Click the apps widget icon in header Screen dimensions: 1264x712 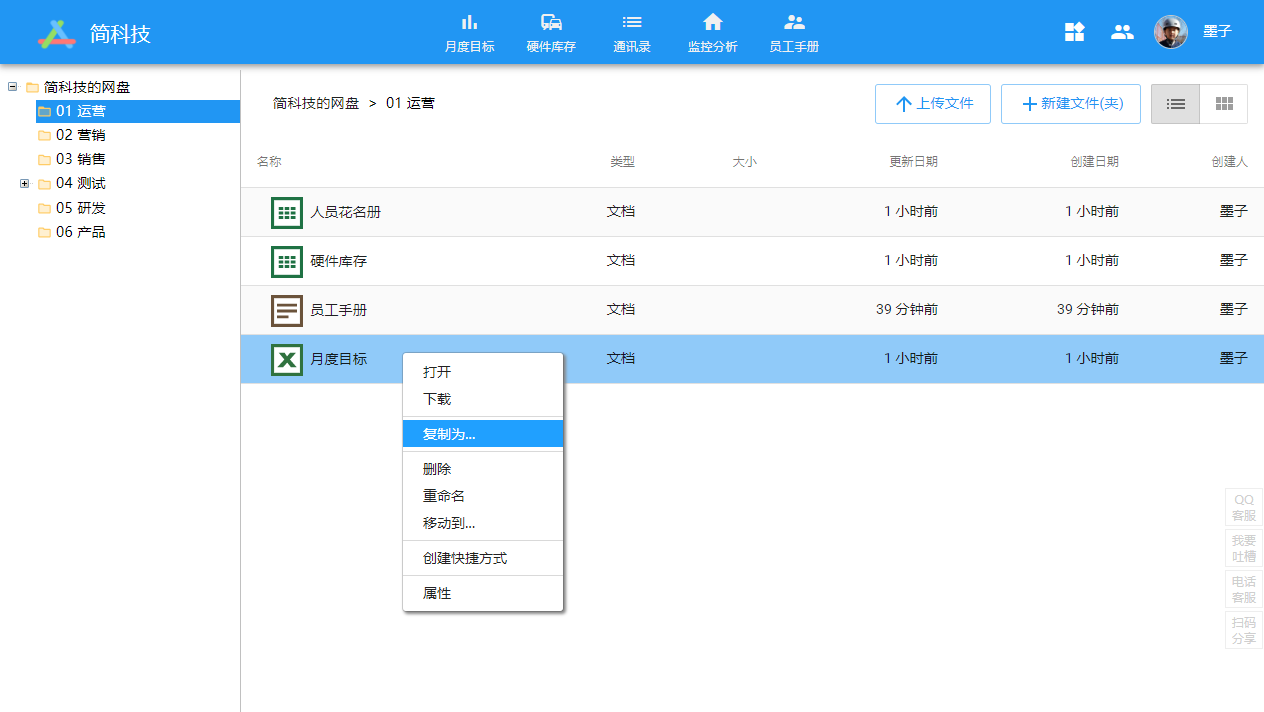coord(1074,32)
